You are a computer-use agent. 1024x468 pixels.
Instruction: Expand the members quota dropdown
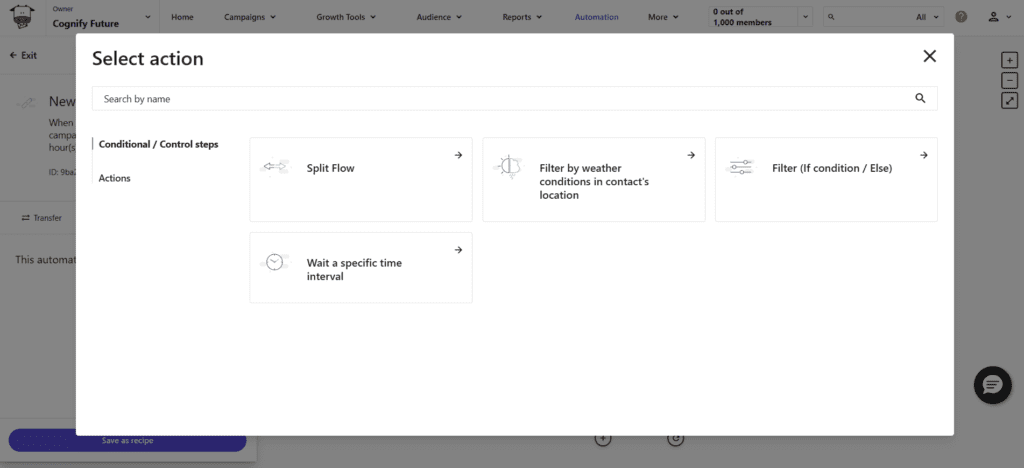click(805, 18)
